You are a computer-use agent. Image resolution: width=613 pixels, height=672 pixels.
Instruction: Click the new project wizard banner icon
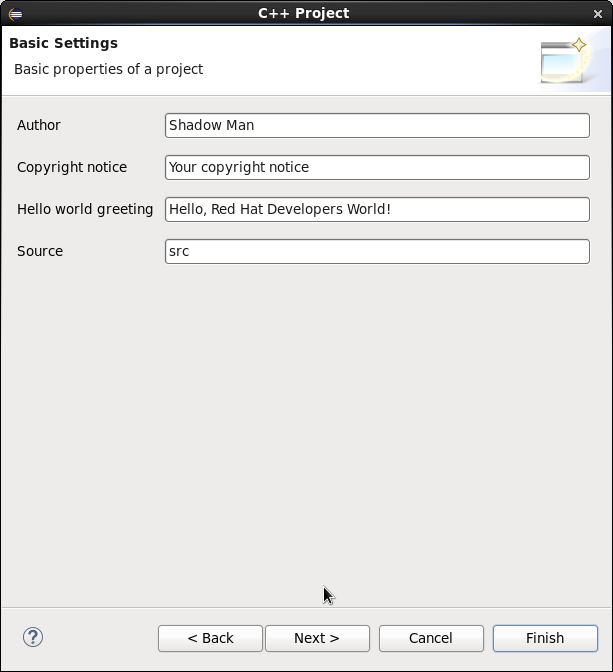click(x=563, y=61)
